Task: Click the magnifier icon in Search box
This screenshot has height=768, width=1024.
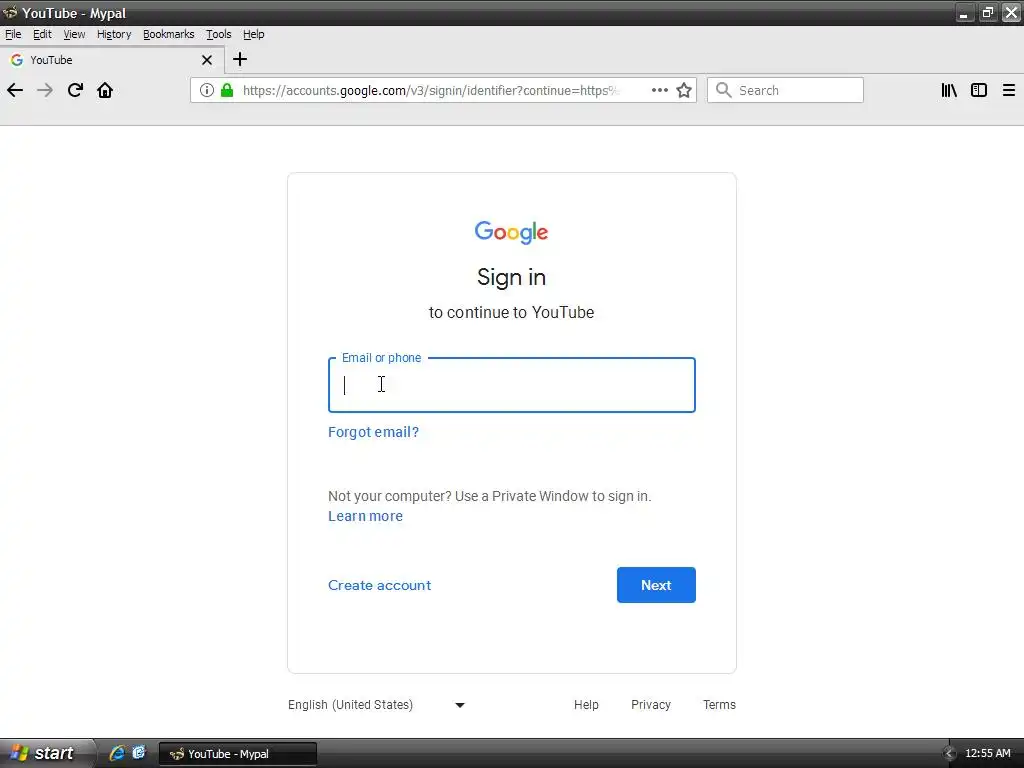Action: click(723, 90)
